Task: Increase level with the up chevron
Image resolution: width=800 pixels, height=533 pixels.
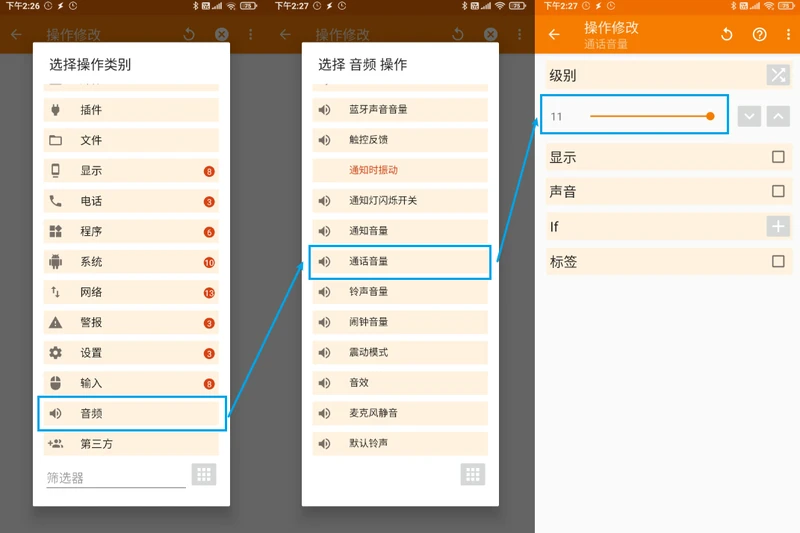Action: click(x=778, y=116)
